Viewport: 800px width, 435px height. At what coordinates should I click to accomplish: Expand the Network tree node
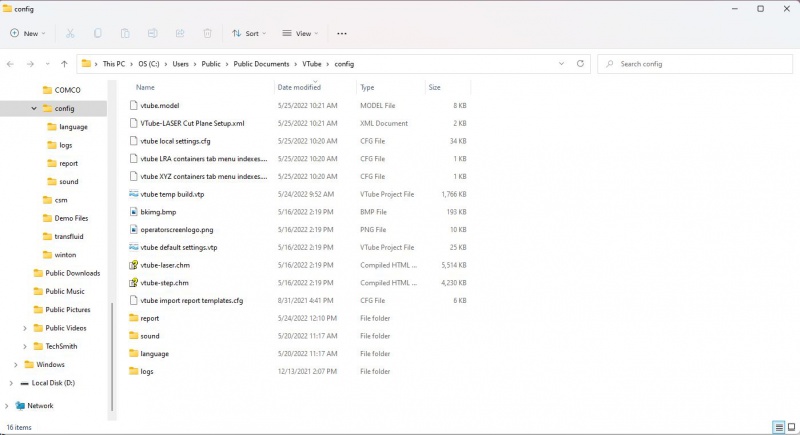pos(6,406)
